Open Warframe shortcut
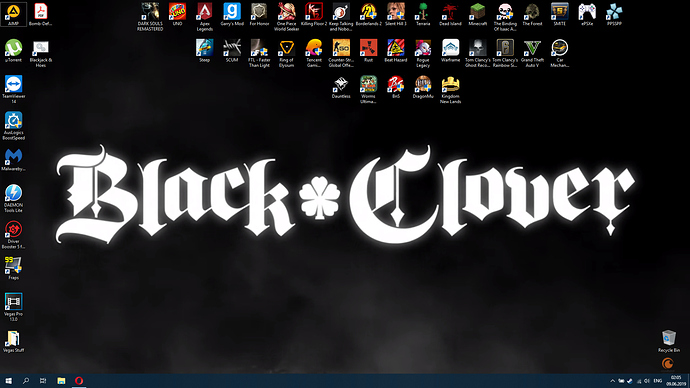The height and width of the screenshot is (388, 690). point(450,50)
